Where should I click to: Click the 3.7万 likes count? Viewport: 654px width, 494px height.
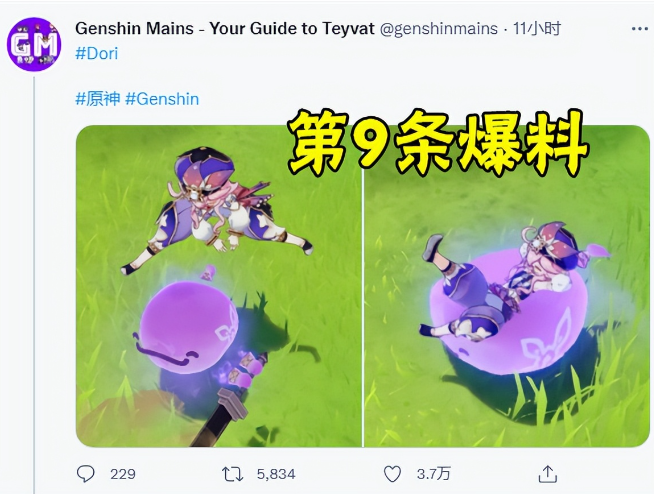(433, 474)
